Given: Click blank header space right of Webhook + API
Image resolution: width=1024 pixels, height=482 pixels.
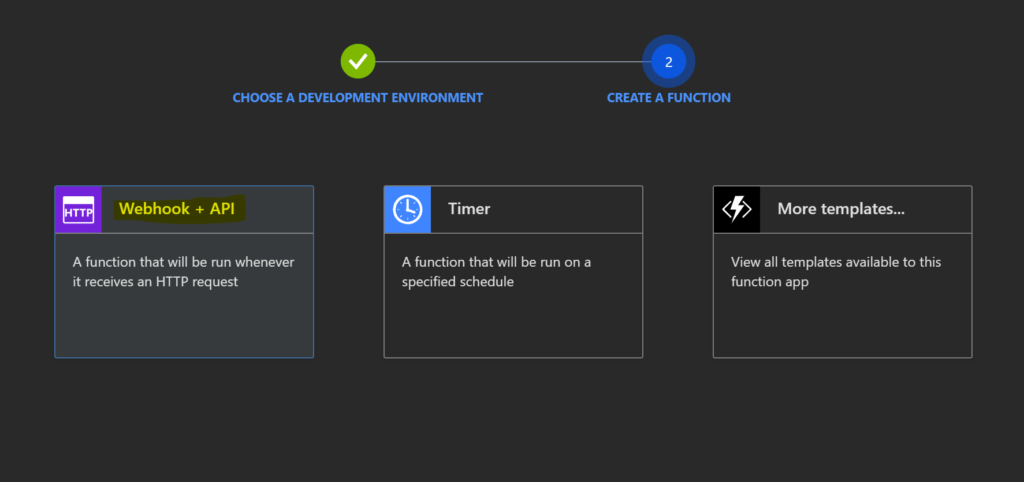Looking at the screenshot, I should pyautogui.click(x=280, y=210).
